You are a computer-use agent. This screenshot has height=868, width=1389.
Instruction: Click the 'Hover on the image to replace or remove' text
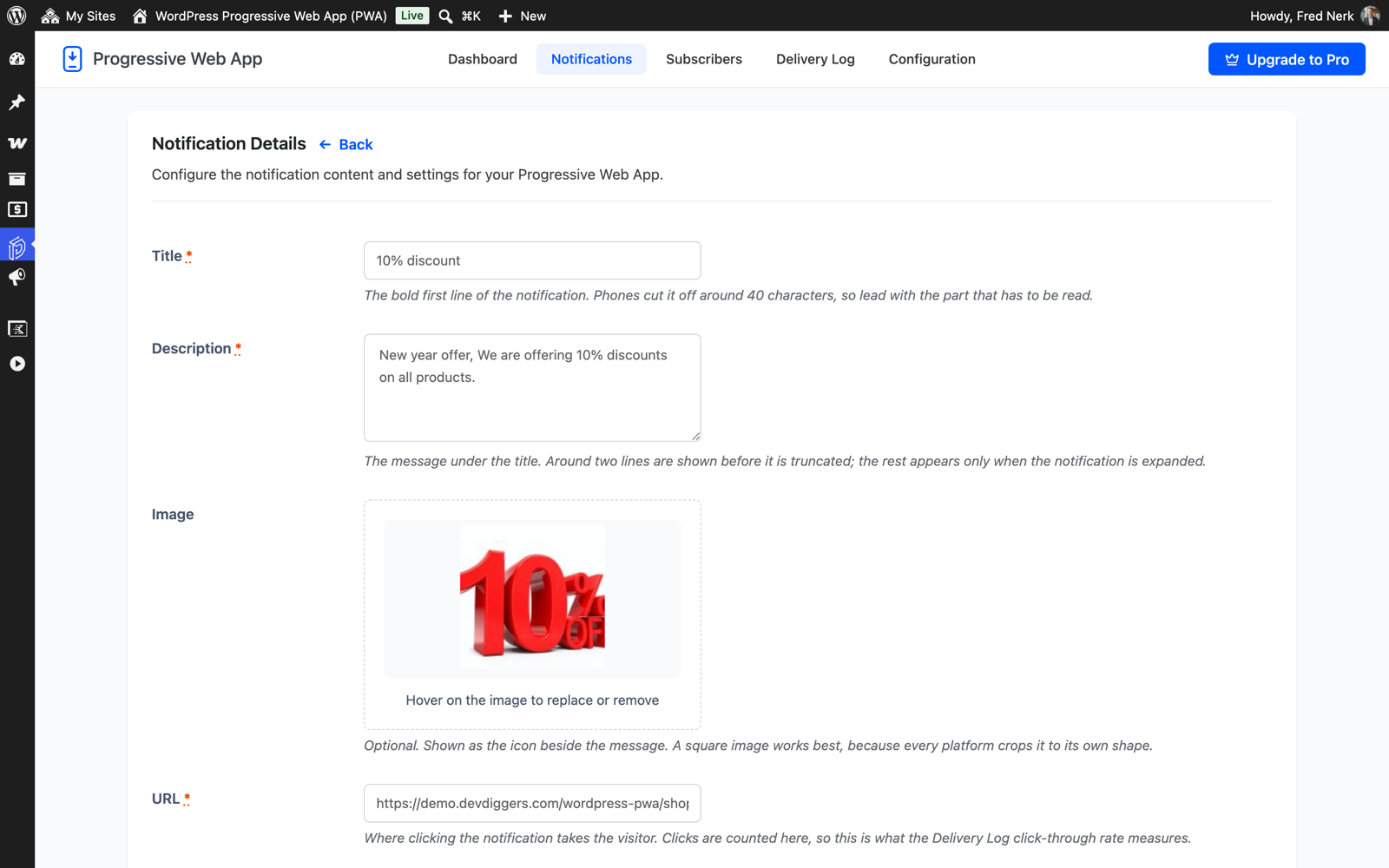click(x=532, y=700)
